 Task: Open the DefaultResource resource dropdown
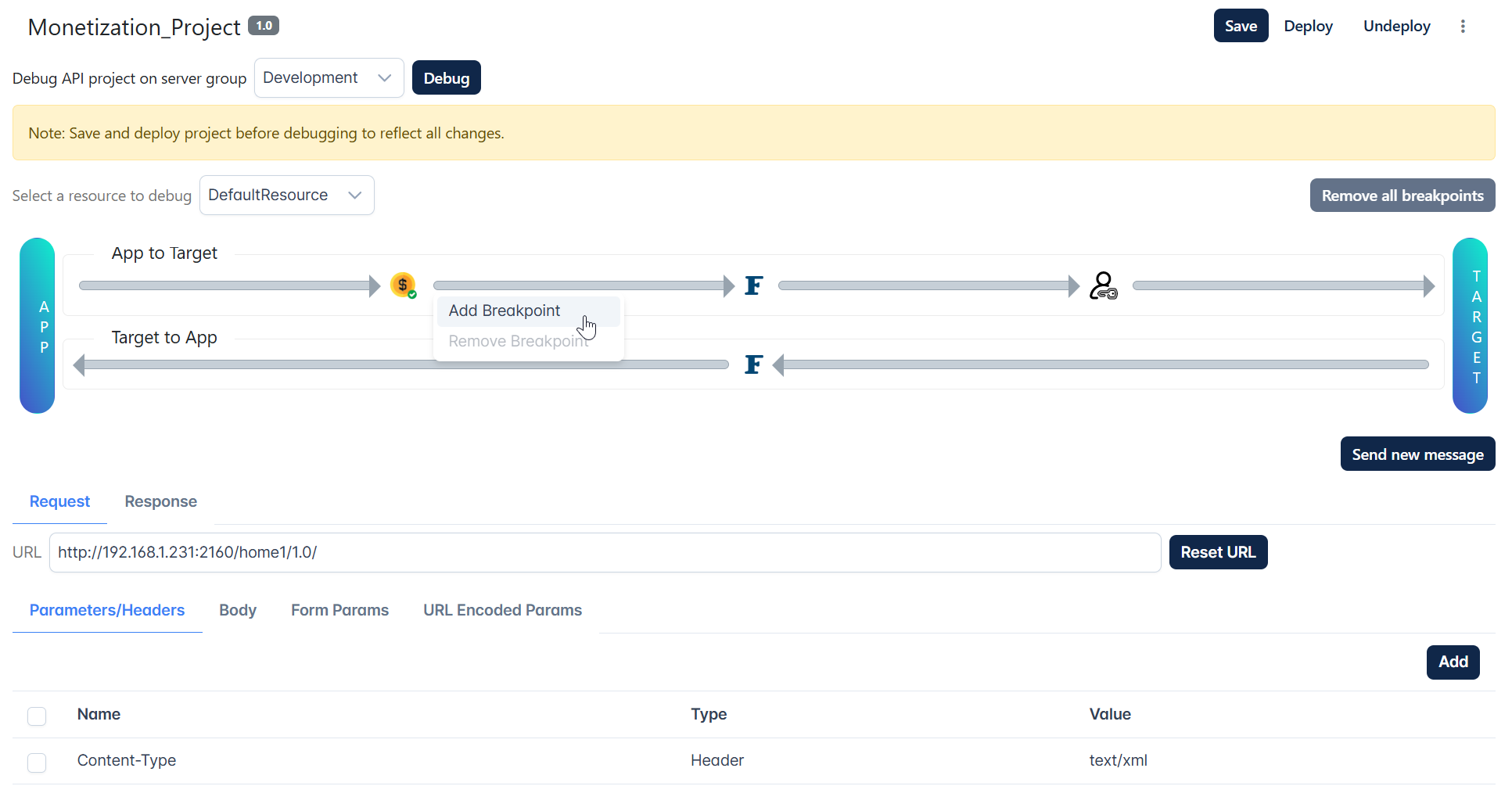286,195
